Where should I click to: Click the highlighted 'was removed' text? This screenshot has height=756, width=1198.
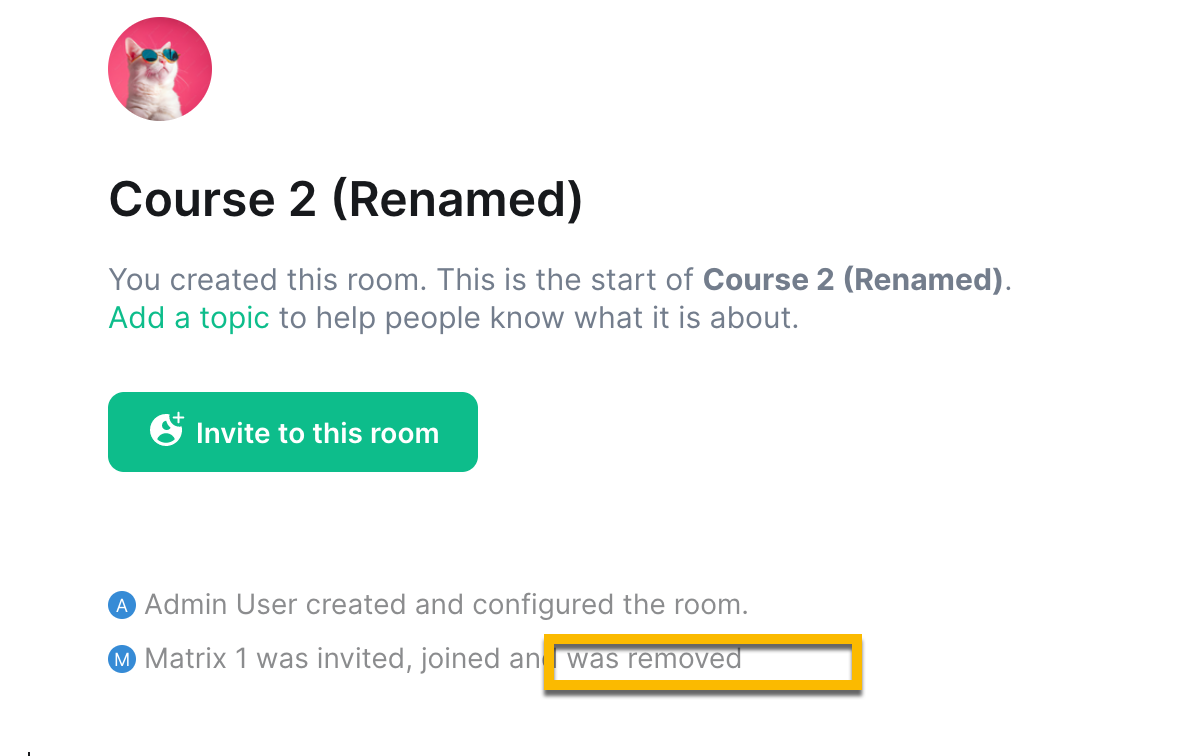654,659
